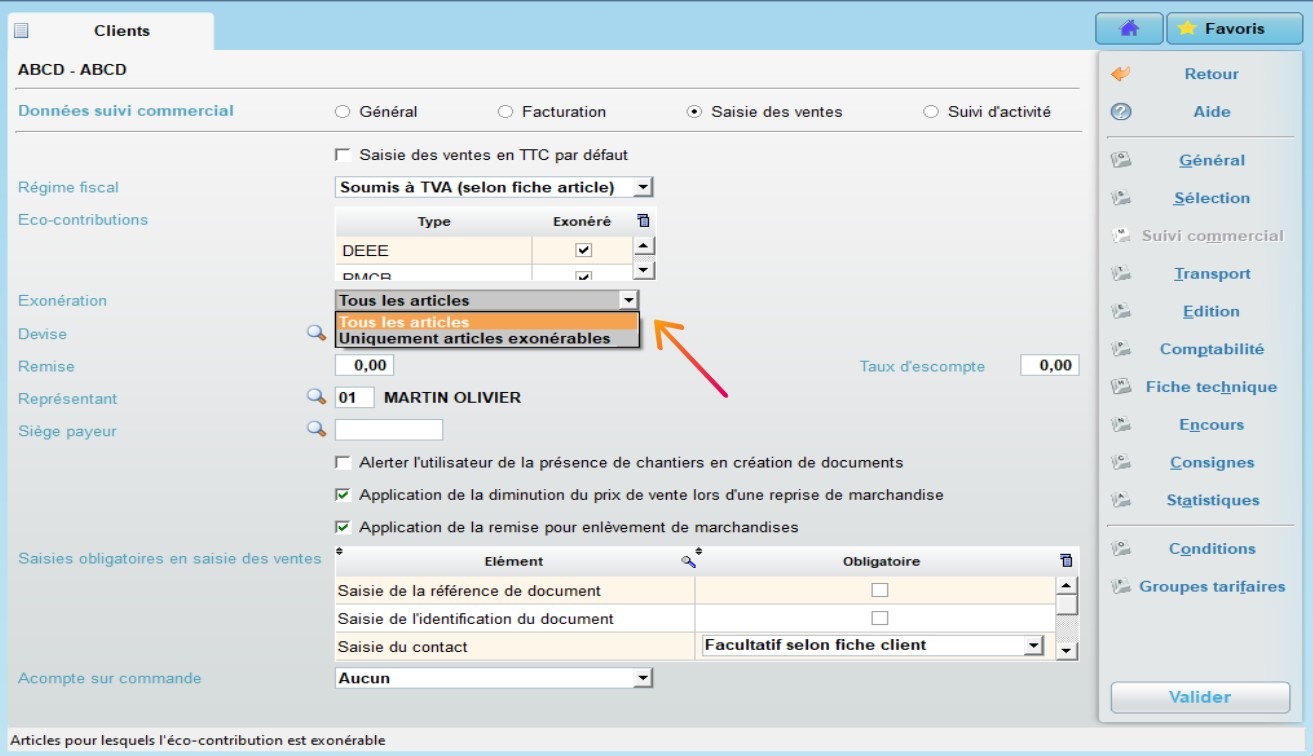Open the Acompte sur commande dropdown
1313x756 pixels.
(x=643, y=678)
